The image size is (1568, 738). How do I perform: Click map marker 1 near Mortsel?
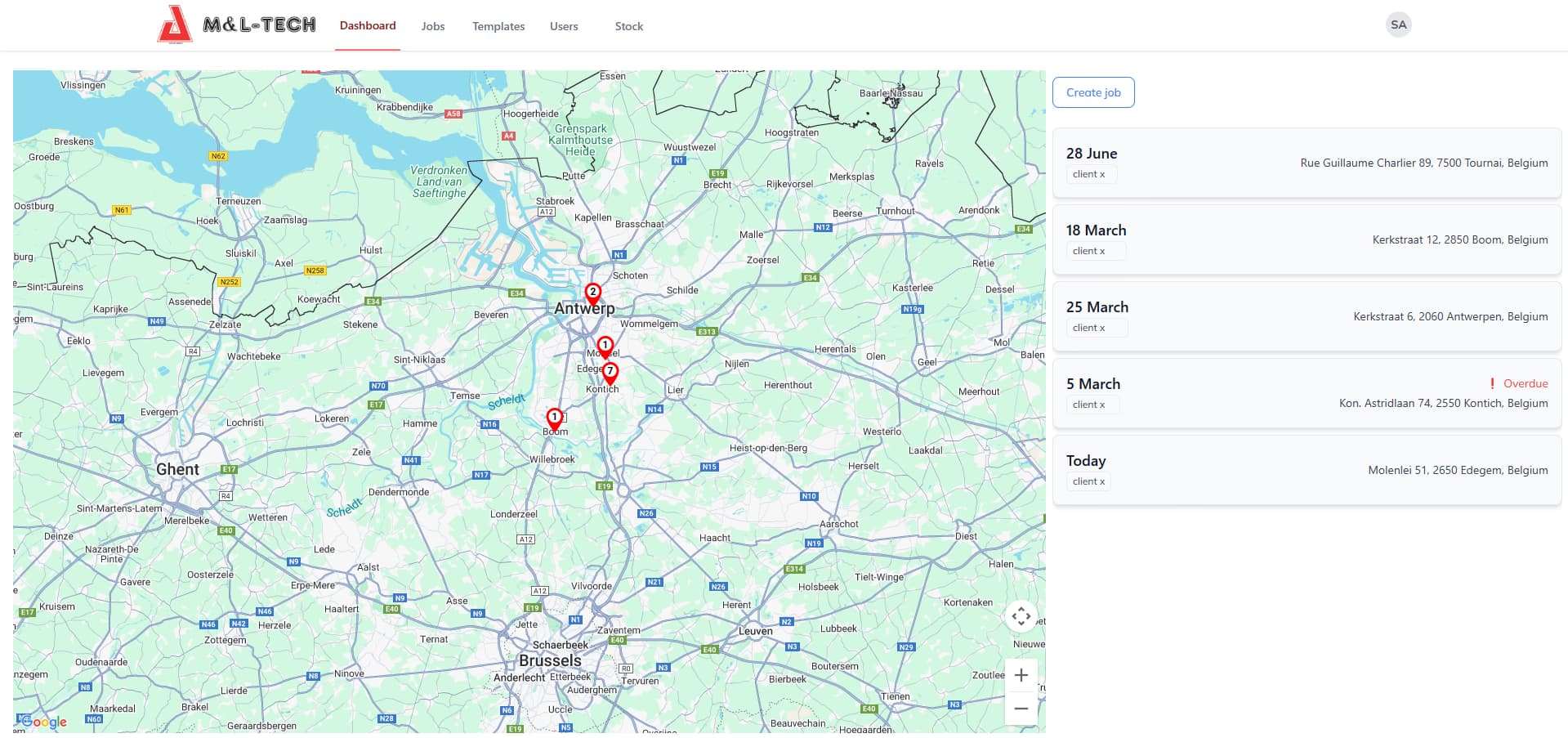[605, 347]
